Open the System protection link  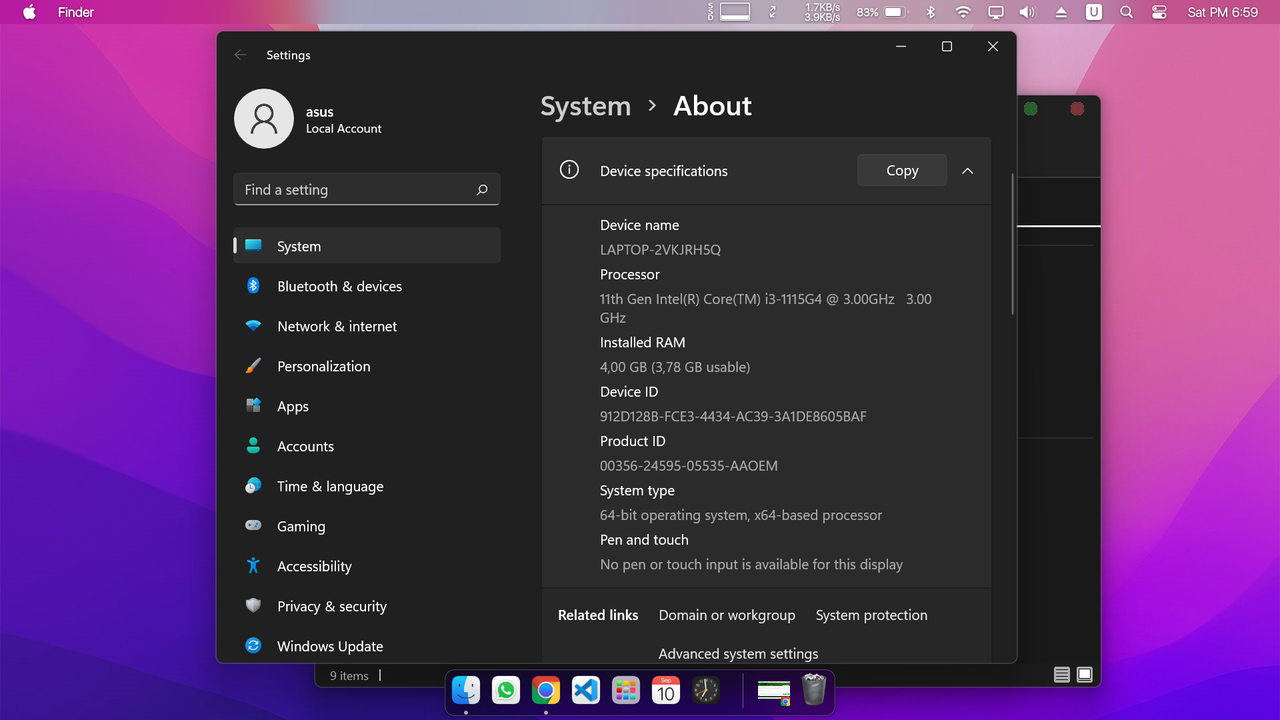(x=872, y=615)
